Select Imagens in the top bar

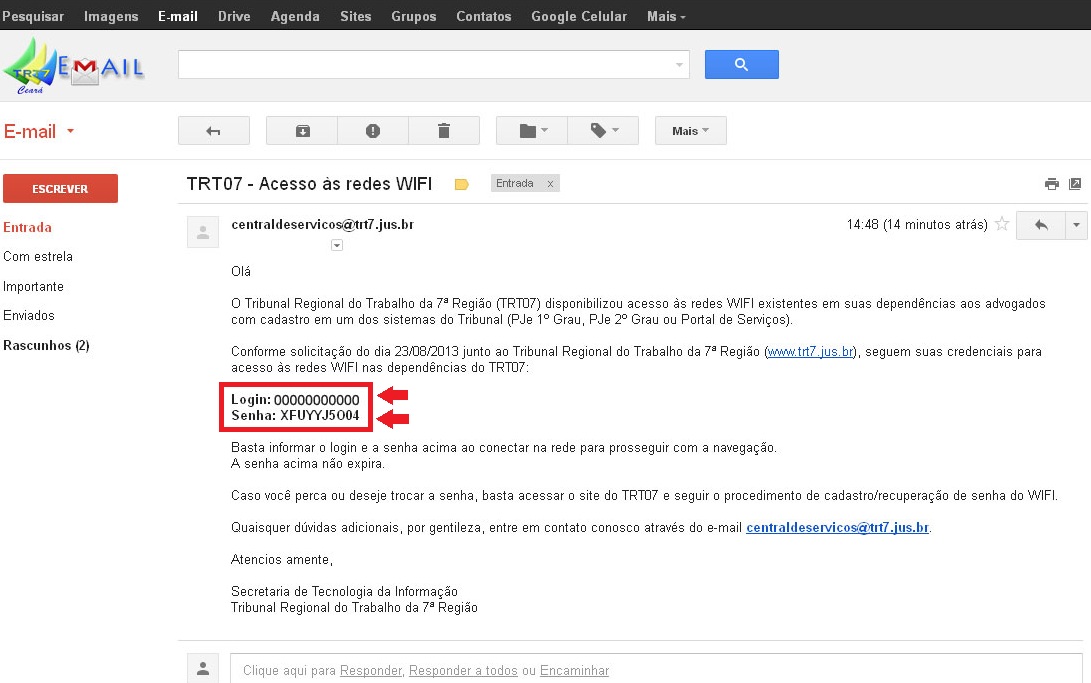coord(111,16)
